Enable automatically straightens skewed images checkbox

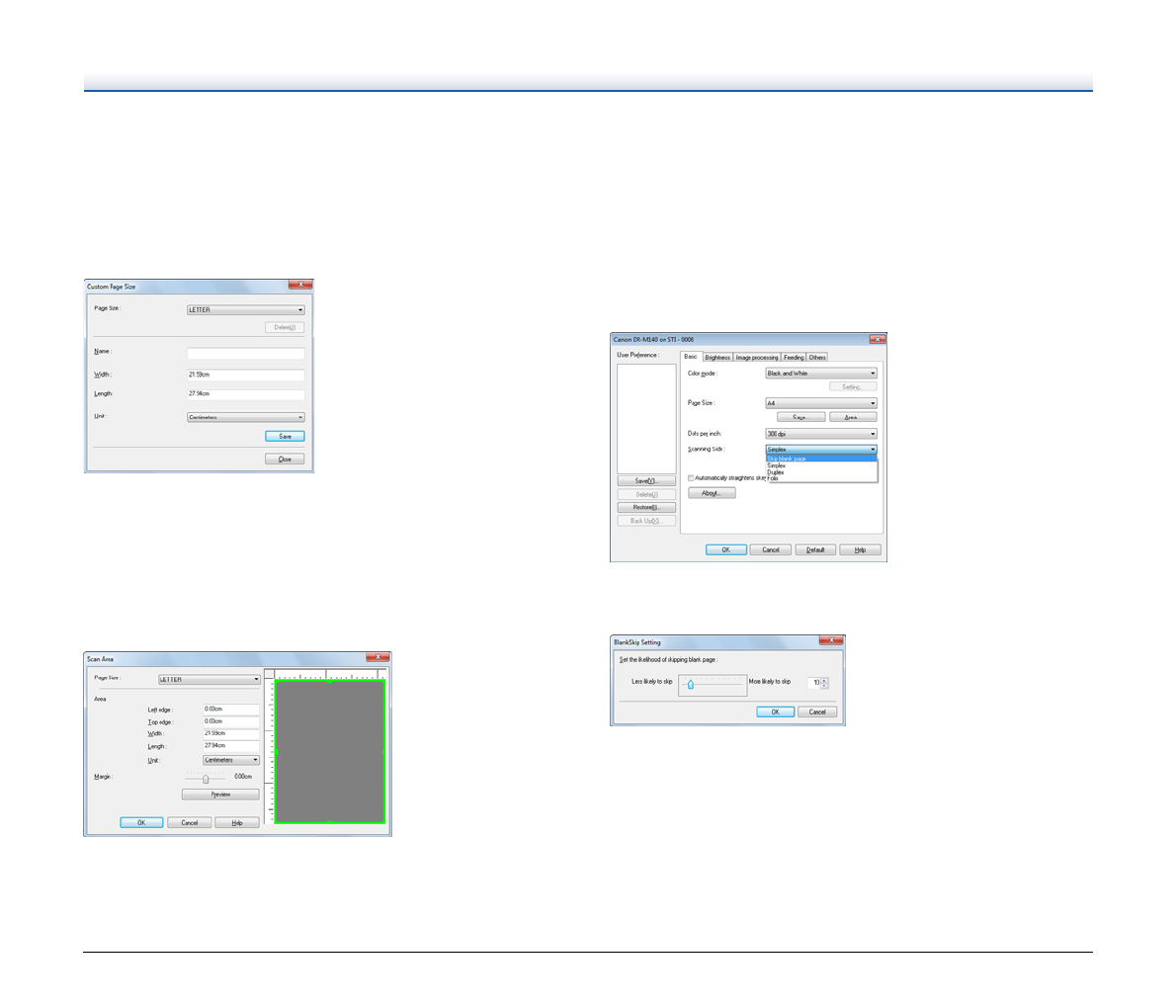(691, 478)
